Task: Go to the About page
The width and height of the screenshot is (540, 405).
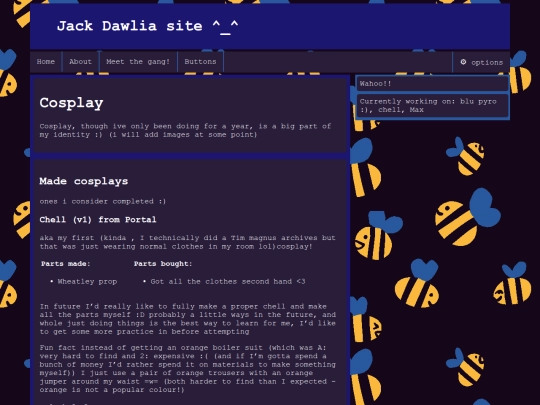Action: point(80,62)
